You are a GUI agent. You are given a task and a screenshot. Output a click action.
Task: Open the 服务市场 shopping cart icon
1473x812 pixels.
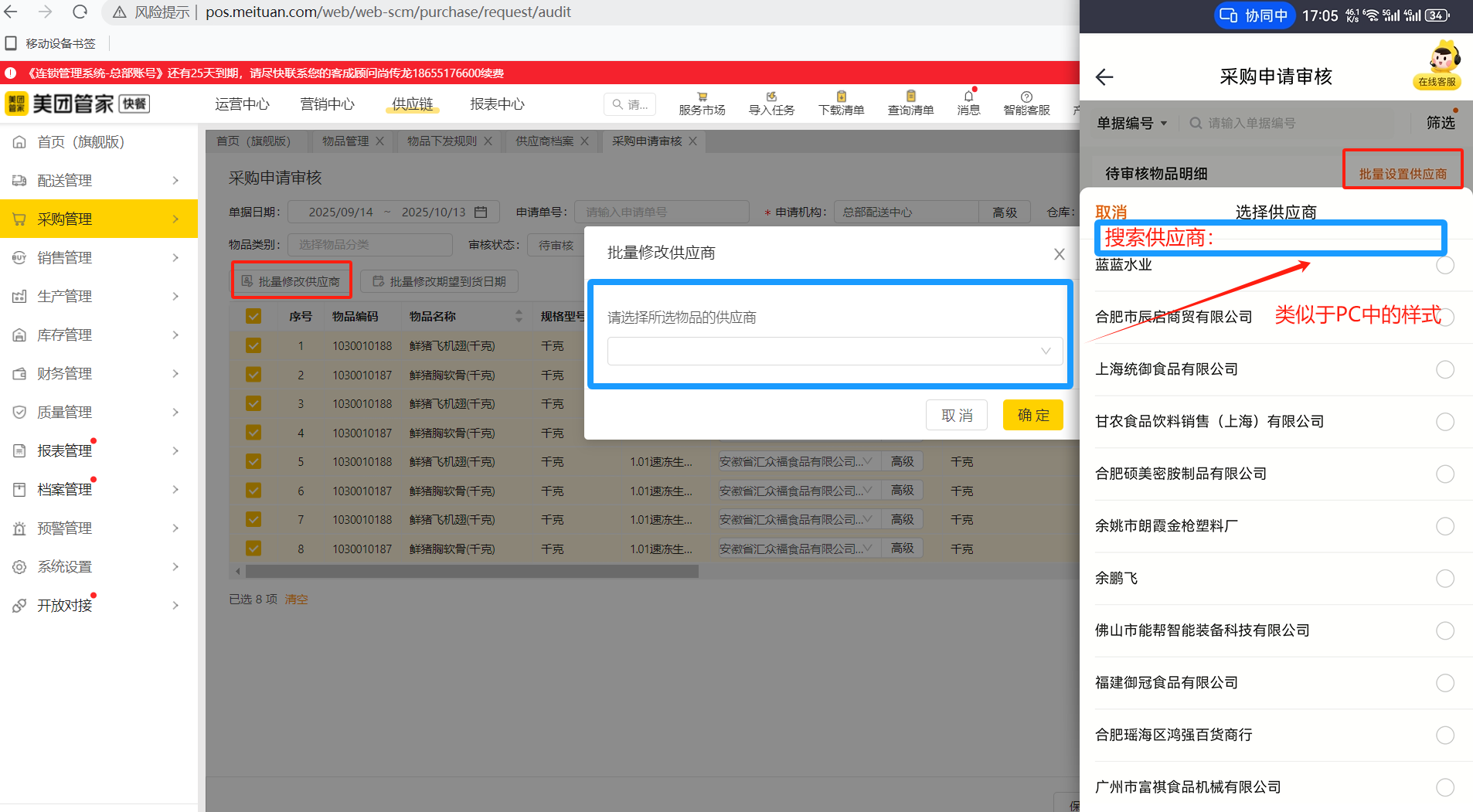coord(702,97)
